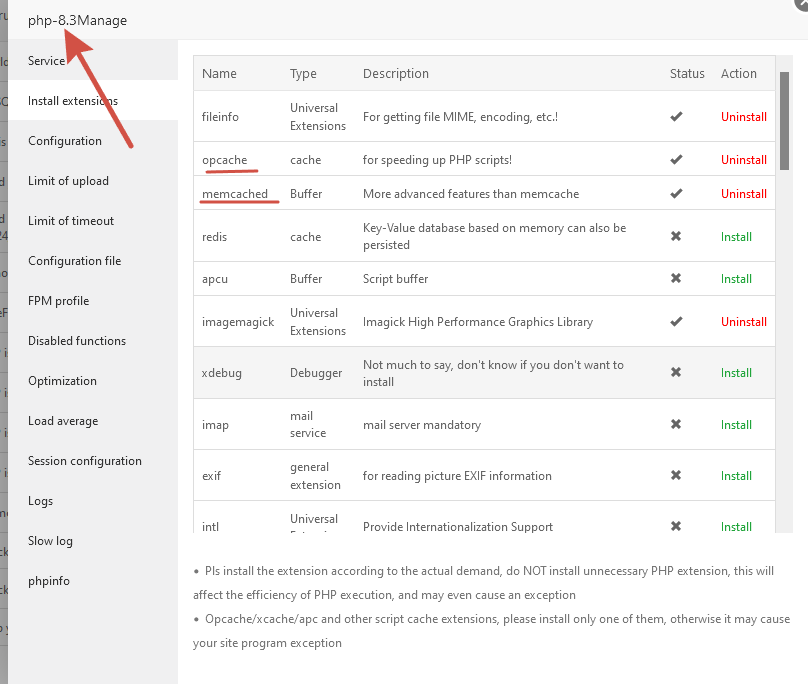The width and height of the screenshot is (808, 684).
Task: Select the FPM profile tab
Action: (x=58, y=301)
